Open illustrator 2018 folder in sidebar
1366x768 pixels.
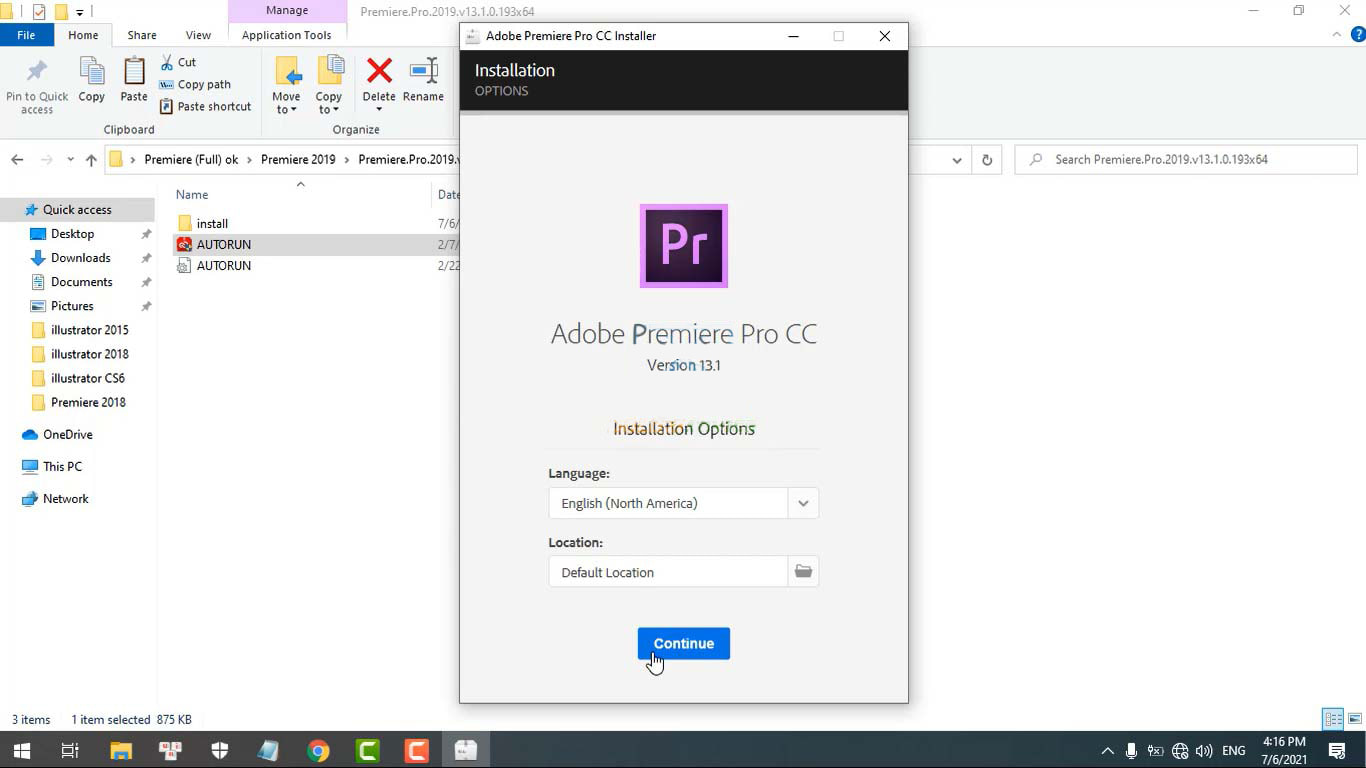coord(89,354)
